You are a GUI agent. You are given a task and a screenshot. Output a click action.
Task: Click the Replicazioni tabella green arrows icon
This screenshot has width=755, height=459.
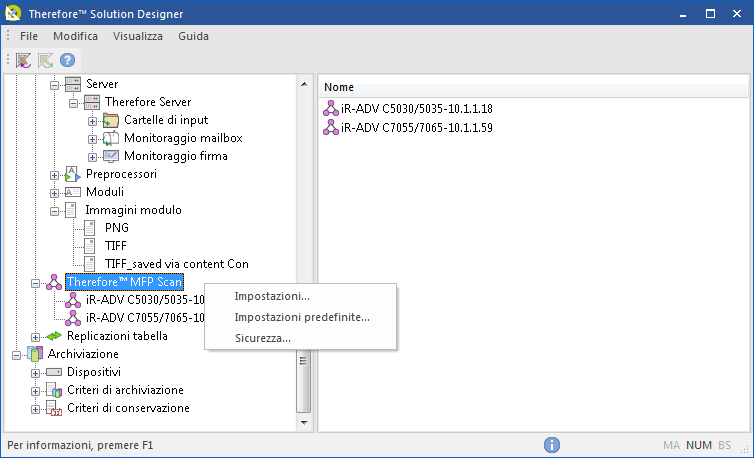click(54, 336)
